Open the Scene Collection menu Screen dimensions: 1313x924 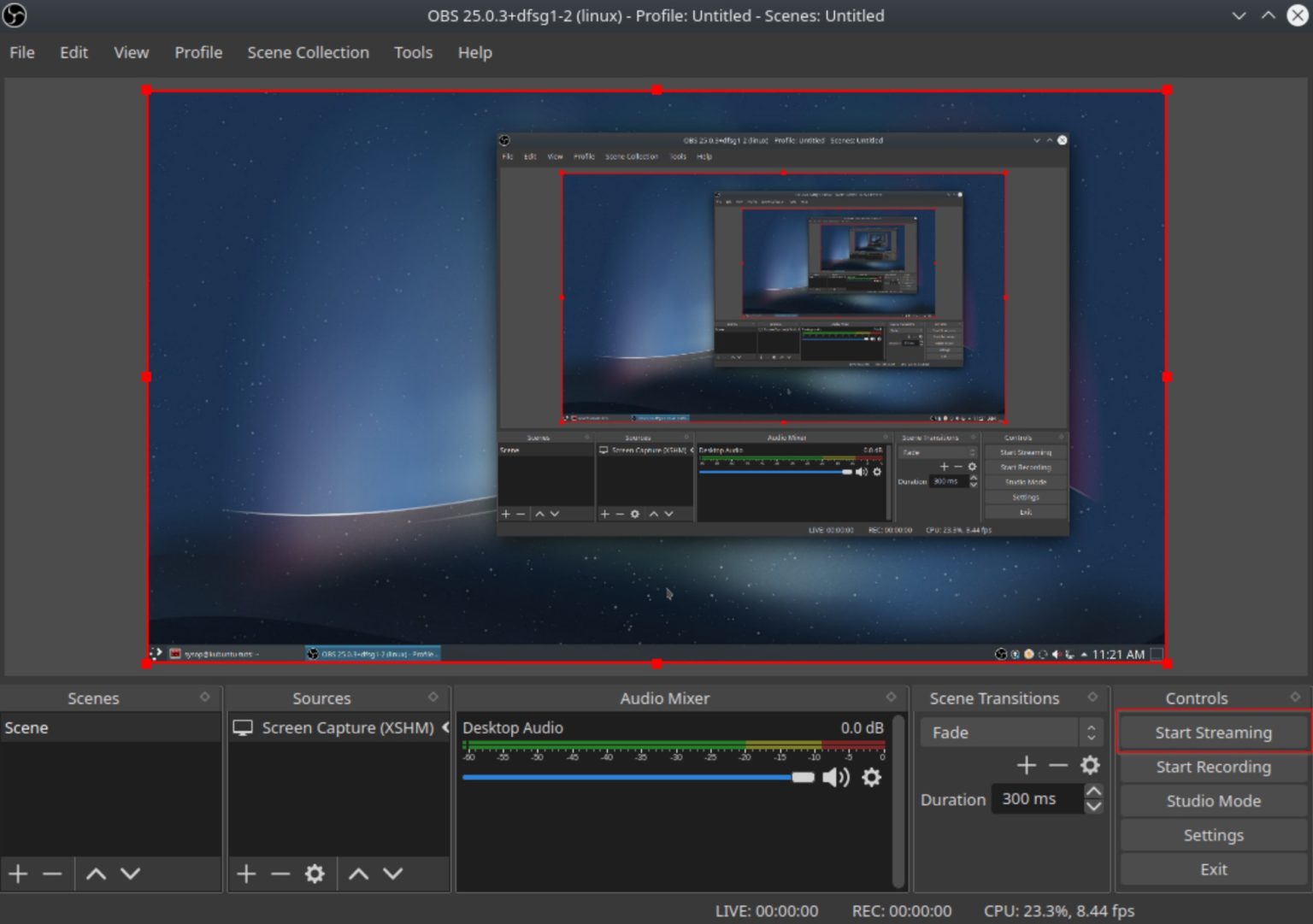(x=308, y=52)
